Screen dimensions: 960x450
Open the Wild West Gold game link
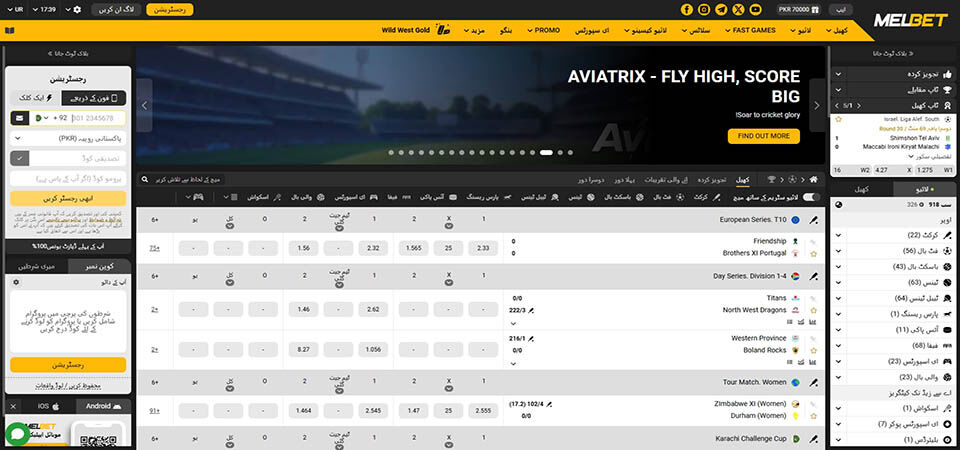tap(416, 30)
